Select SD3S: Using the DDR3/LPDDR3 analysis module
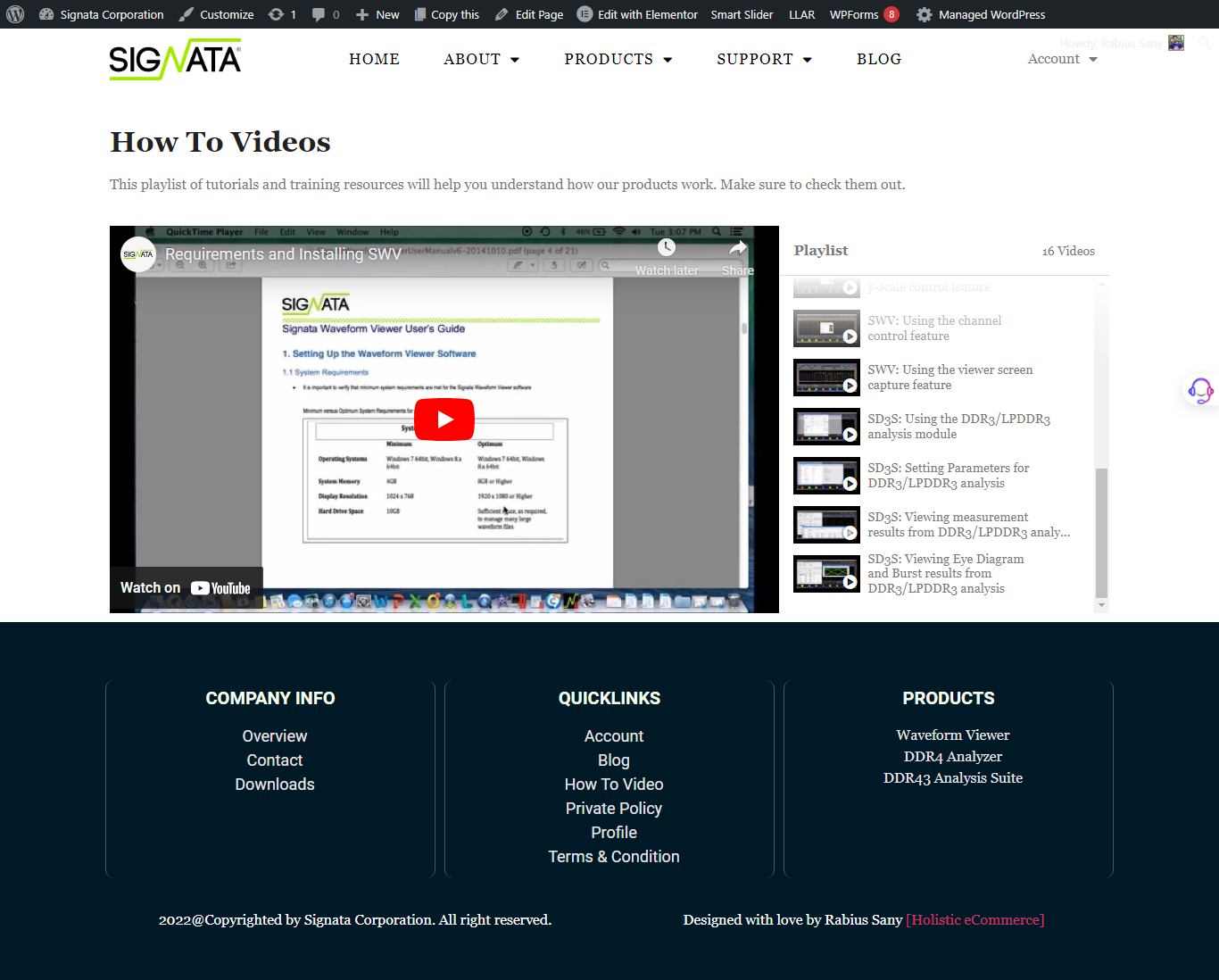This screenshot has height=980, width=1219. click(958, 427)
